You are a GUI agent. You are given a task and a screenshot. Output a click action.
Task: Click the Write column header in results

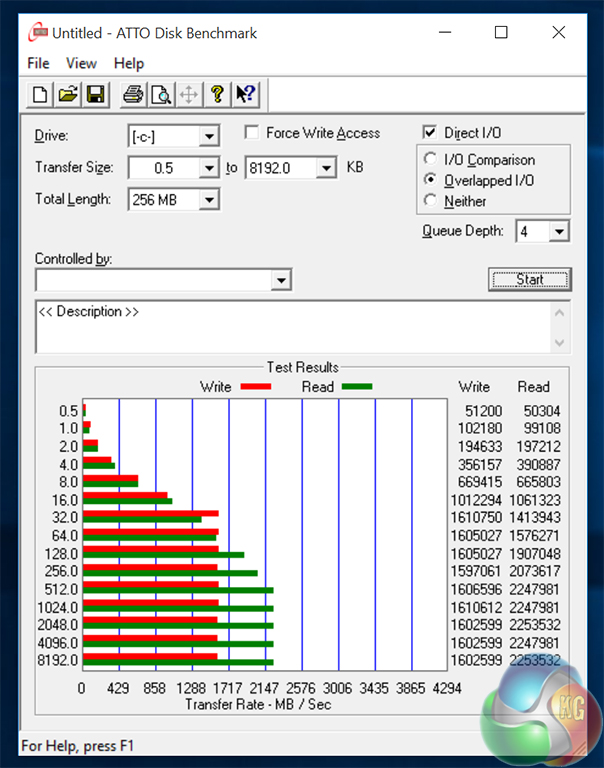474,387
